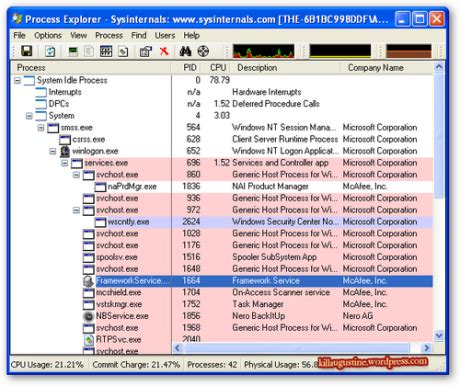Viewport: 460px width, 386px height.
Task: Collapse the System tree node
Action: click(29, 116)
